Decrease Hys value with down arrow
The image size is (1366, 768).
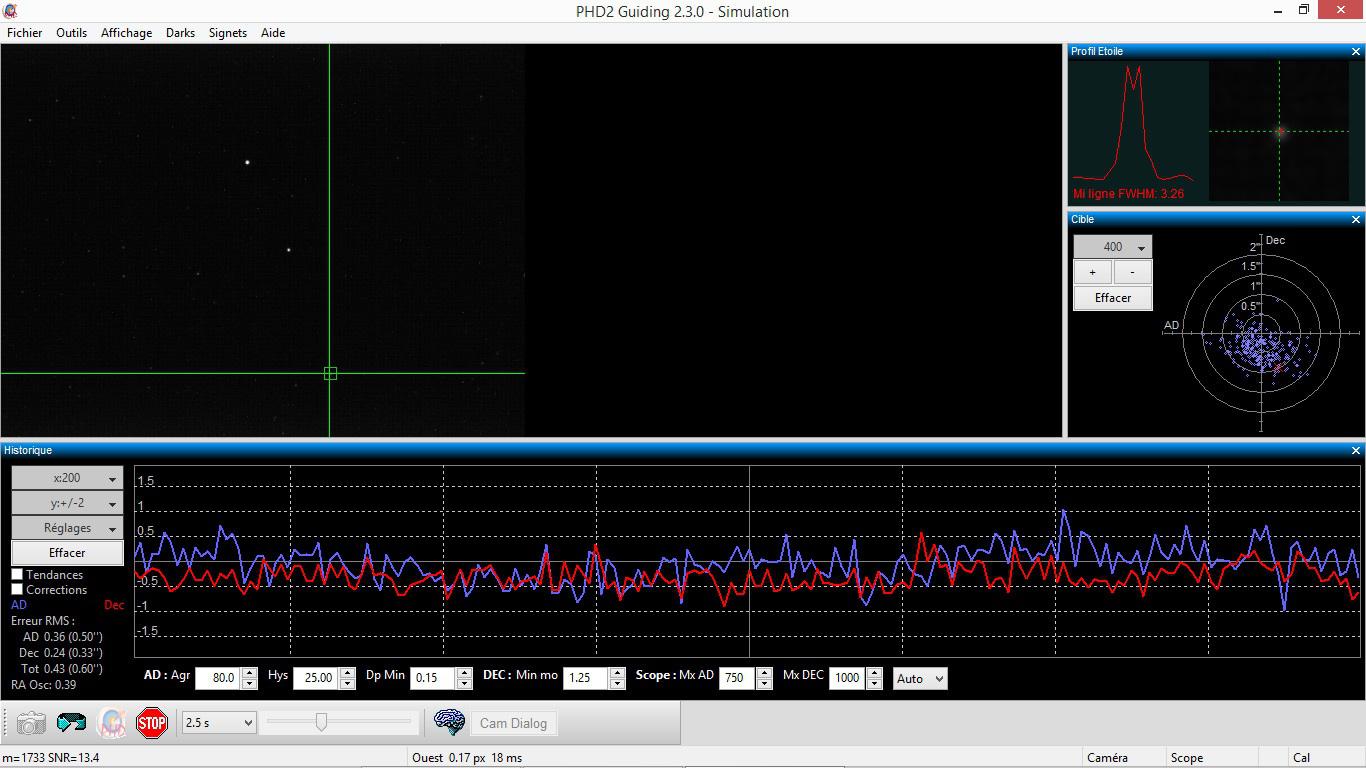[x=347, y=684]
